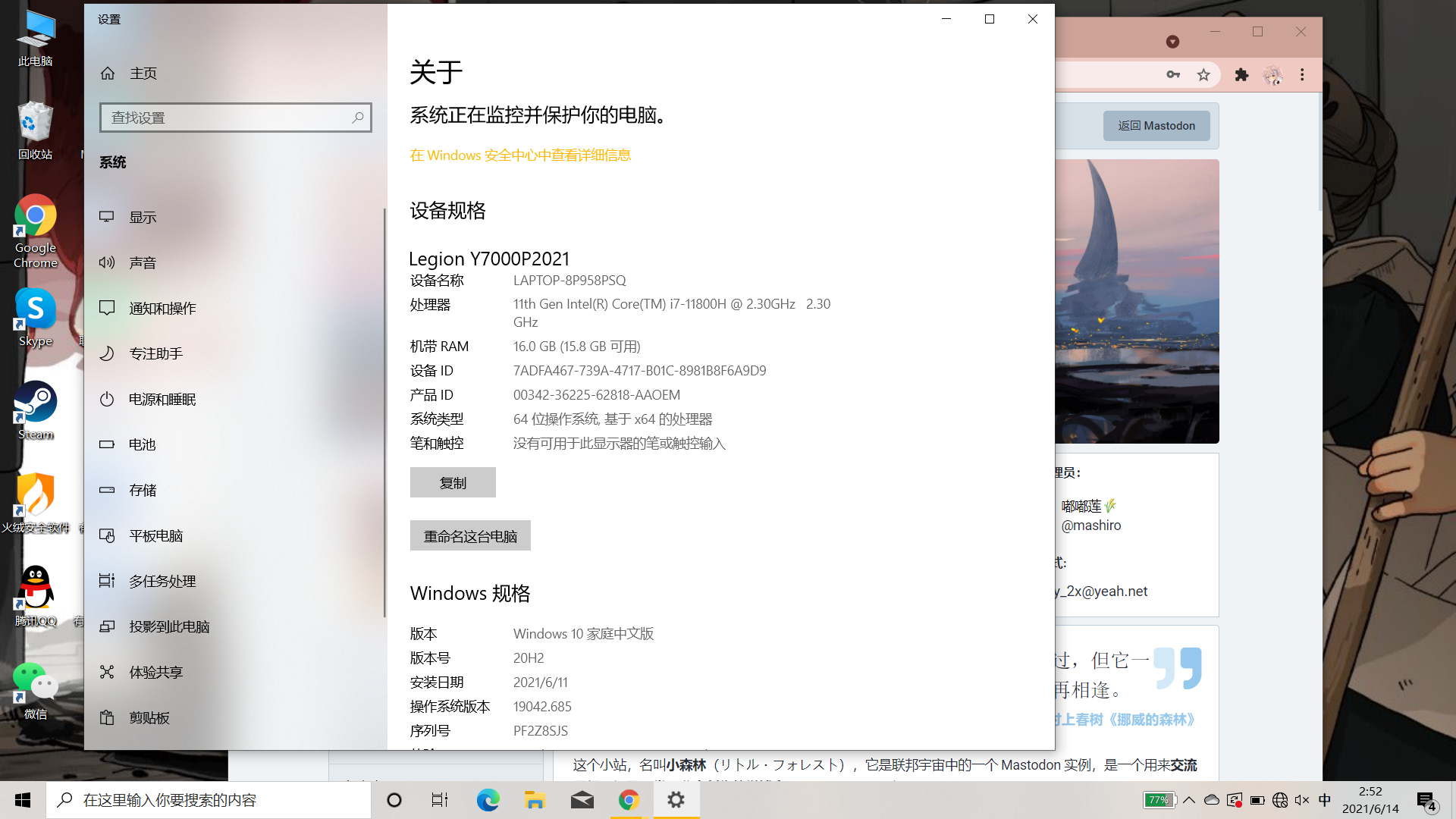Open 专注助手 focus assist settings
The height and width of the screenshot is (819, 1456).
pyautogui.click(x=155, y=354)
